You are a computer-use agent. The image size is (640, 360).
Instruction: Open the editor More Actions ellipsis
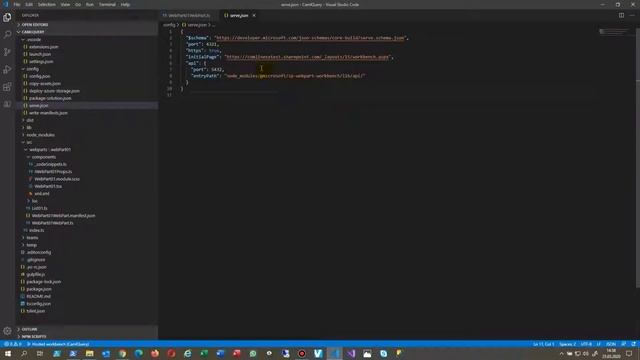coord(632,15)
